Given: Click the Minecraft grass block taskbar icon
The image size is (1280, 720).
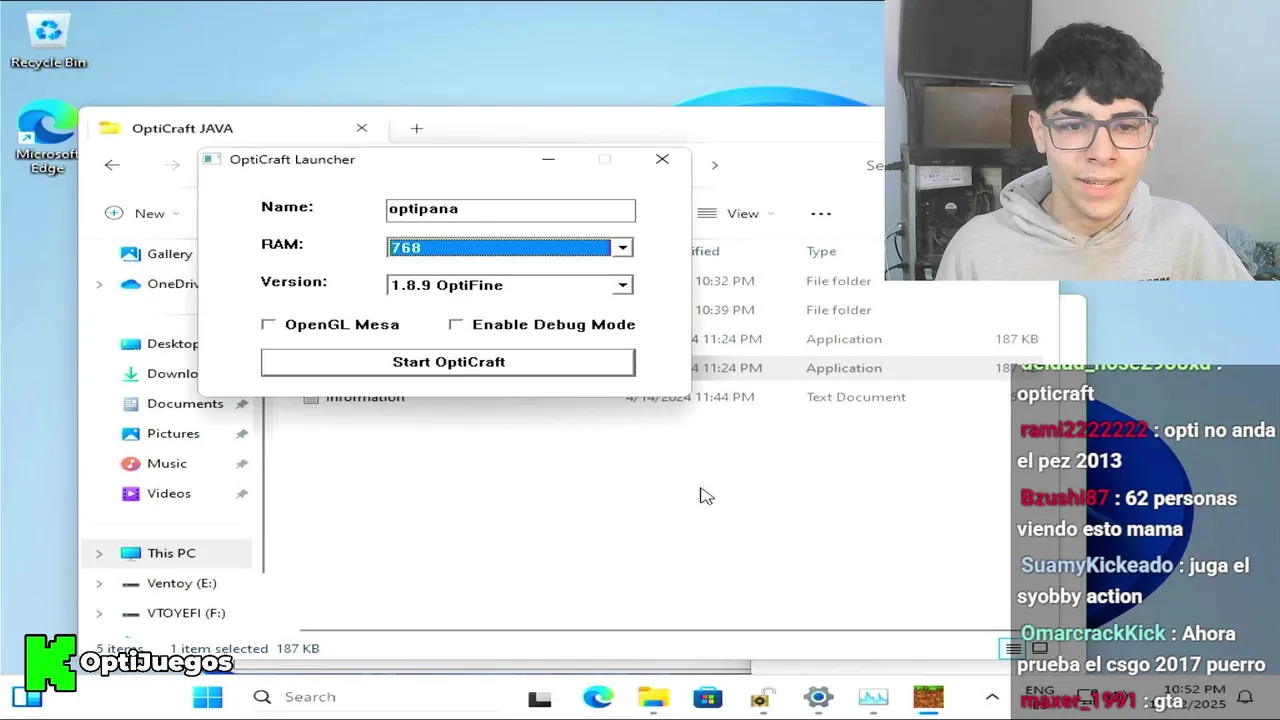Looking at the screenshot, I should coord(928,697).
